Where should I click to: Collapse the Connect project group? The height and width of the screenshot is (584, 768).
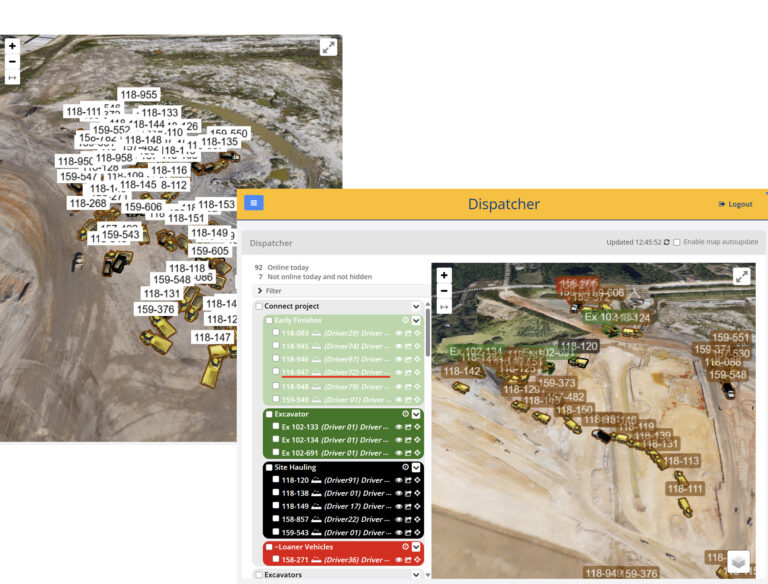(x=416, y=306)
